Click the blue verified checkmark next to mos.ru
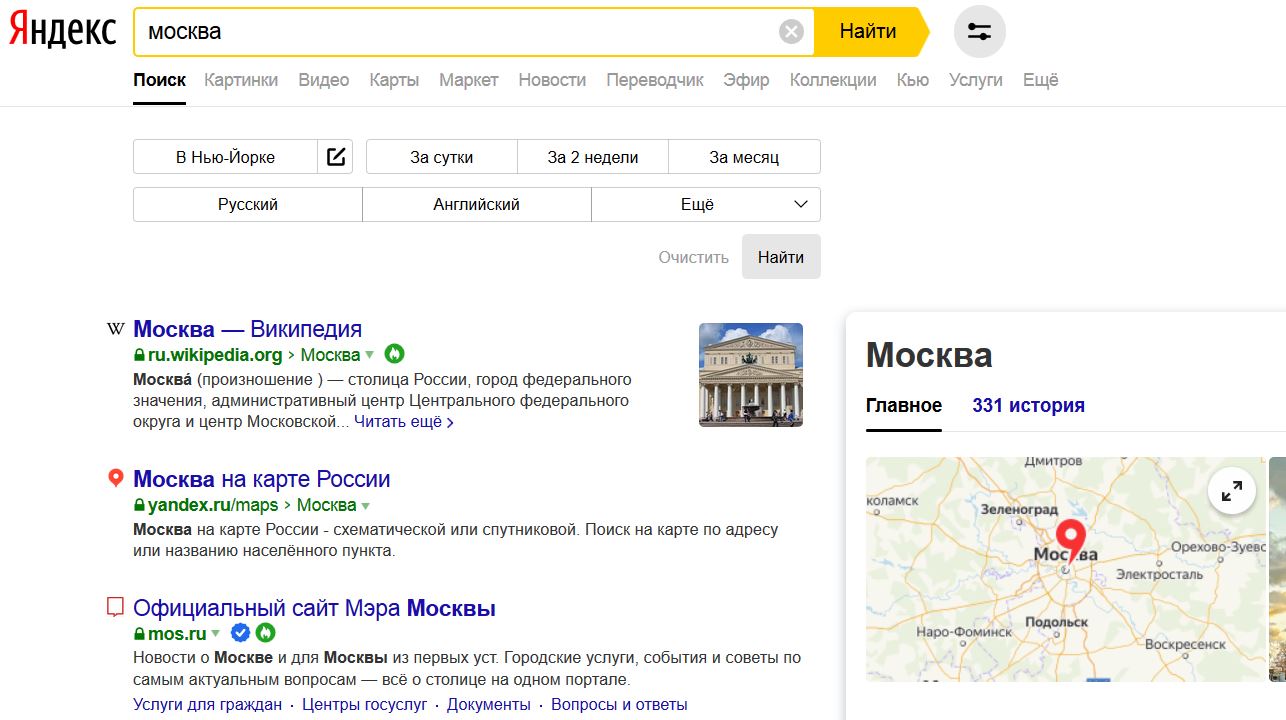Screen dimensions: 1286x720 (240, 633)
